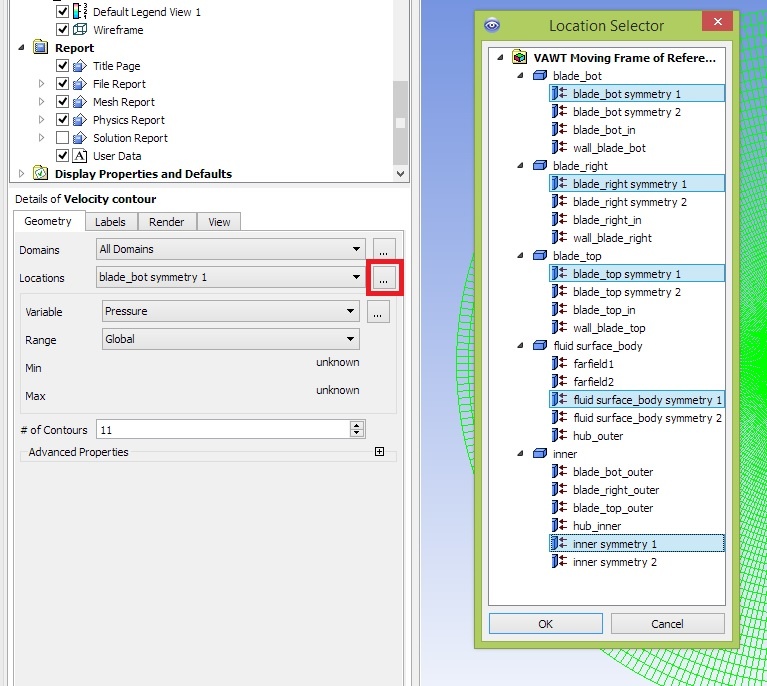Click the Display Properties and Defaults icon
The height and width of the screenshot is (686, 767).
tap(41, 173)
